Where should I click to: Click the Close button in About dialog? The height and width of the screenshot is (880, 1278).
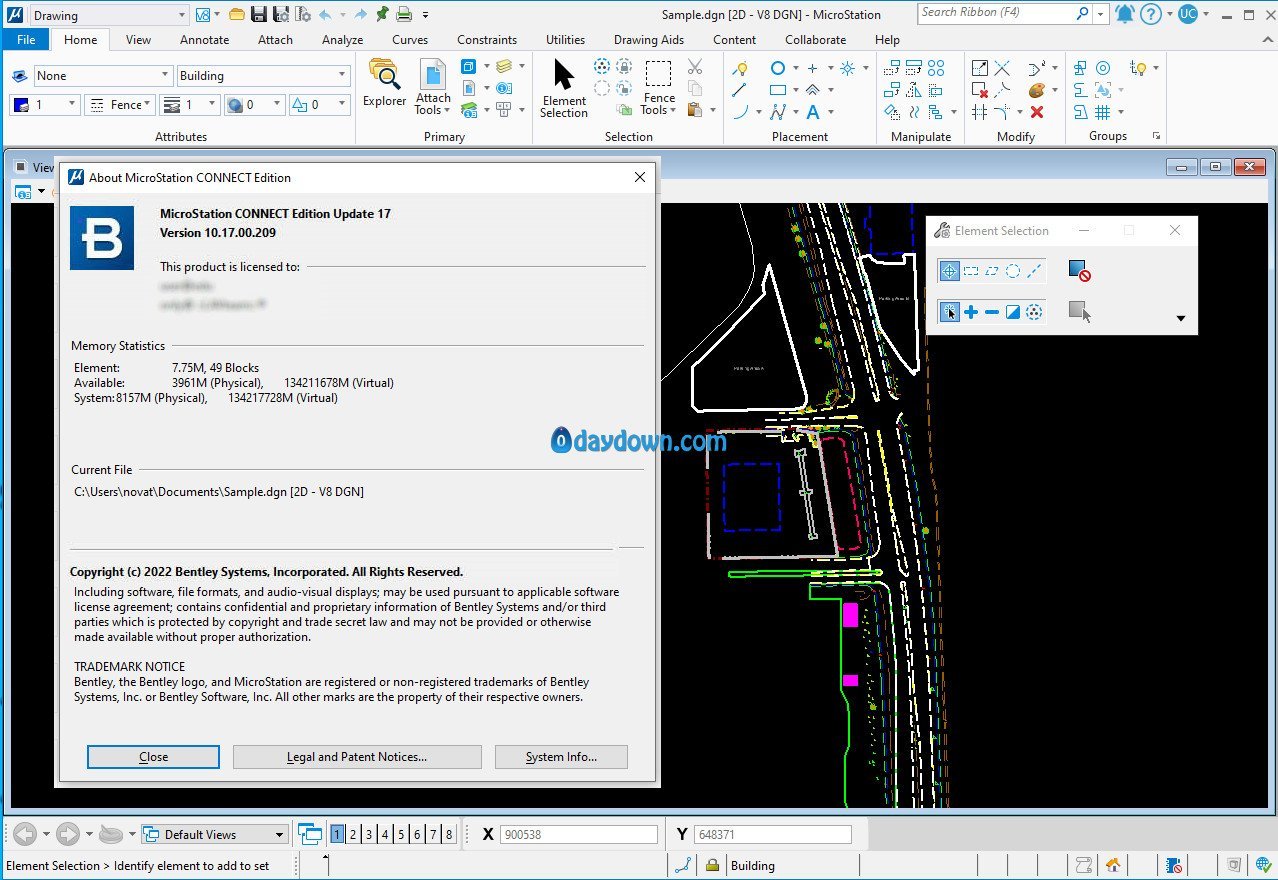coord(153,757)
